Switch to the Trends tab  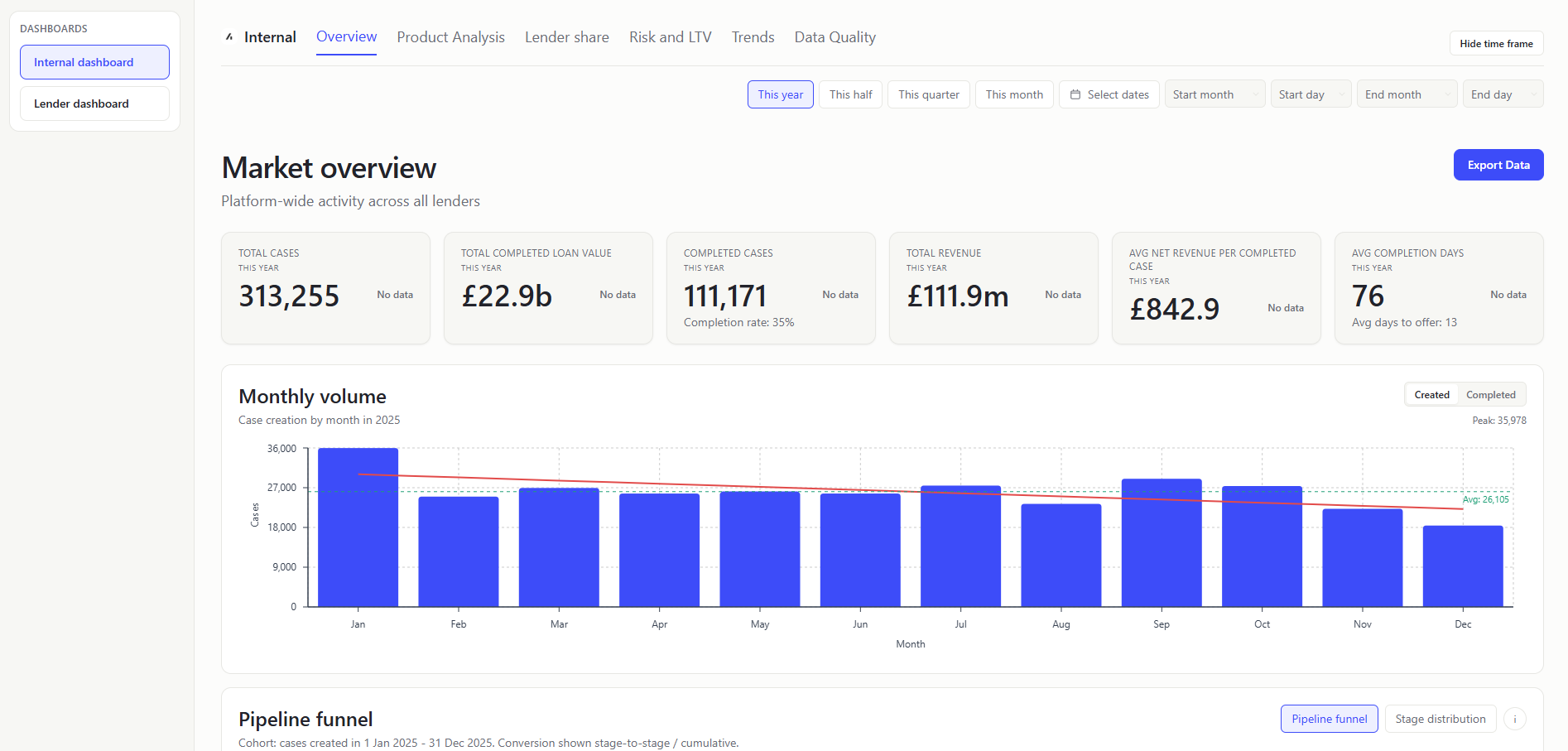[753, 36]
